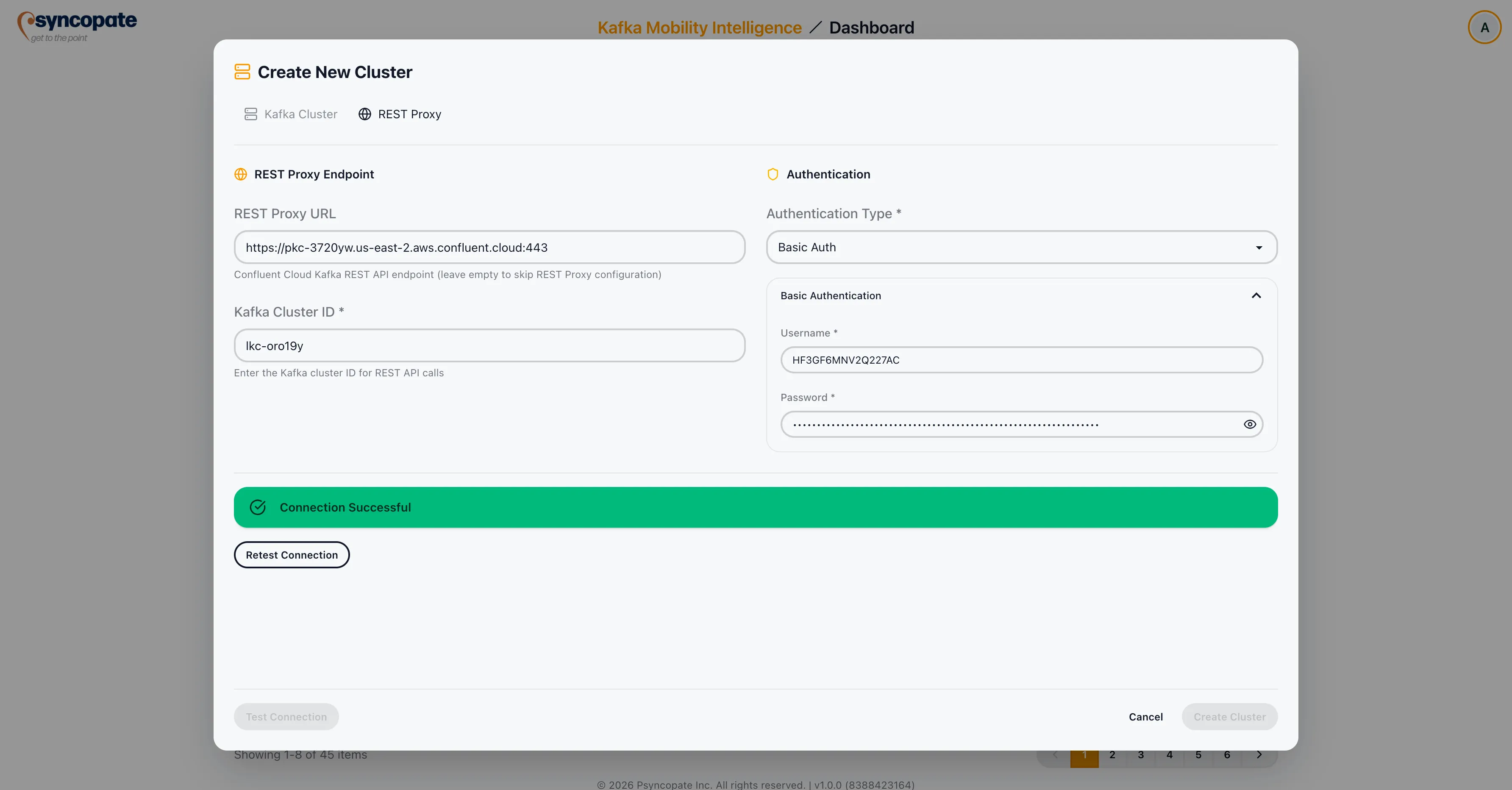This screenshot has width=1512, height=790.
Task: Collapse the Basic Authentication section
Action: point(1256,295)
